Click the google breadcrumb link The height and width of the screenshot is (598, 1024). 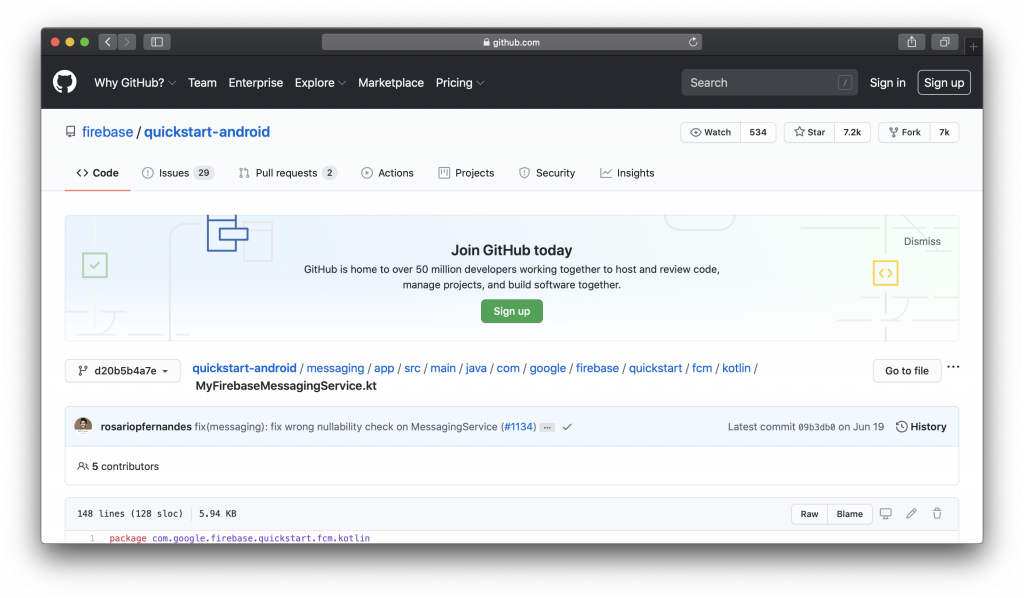coord(548,368)
